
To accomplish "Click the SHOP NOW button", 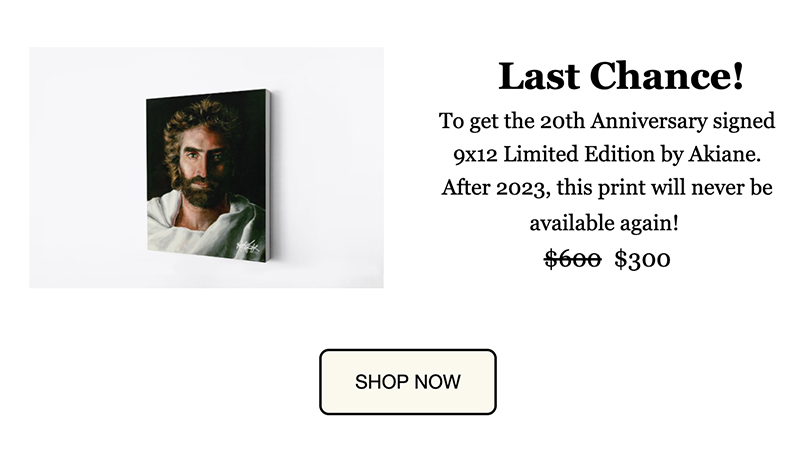I will click(408, 382).
